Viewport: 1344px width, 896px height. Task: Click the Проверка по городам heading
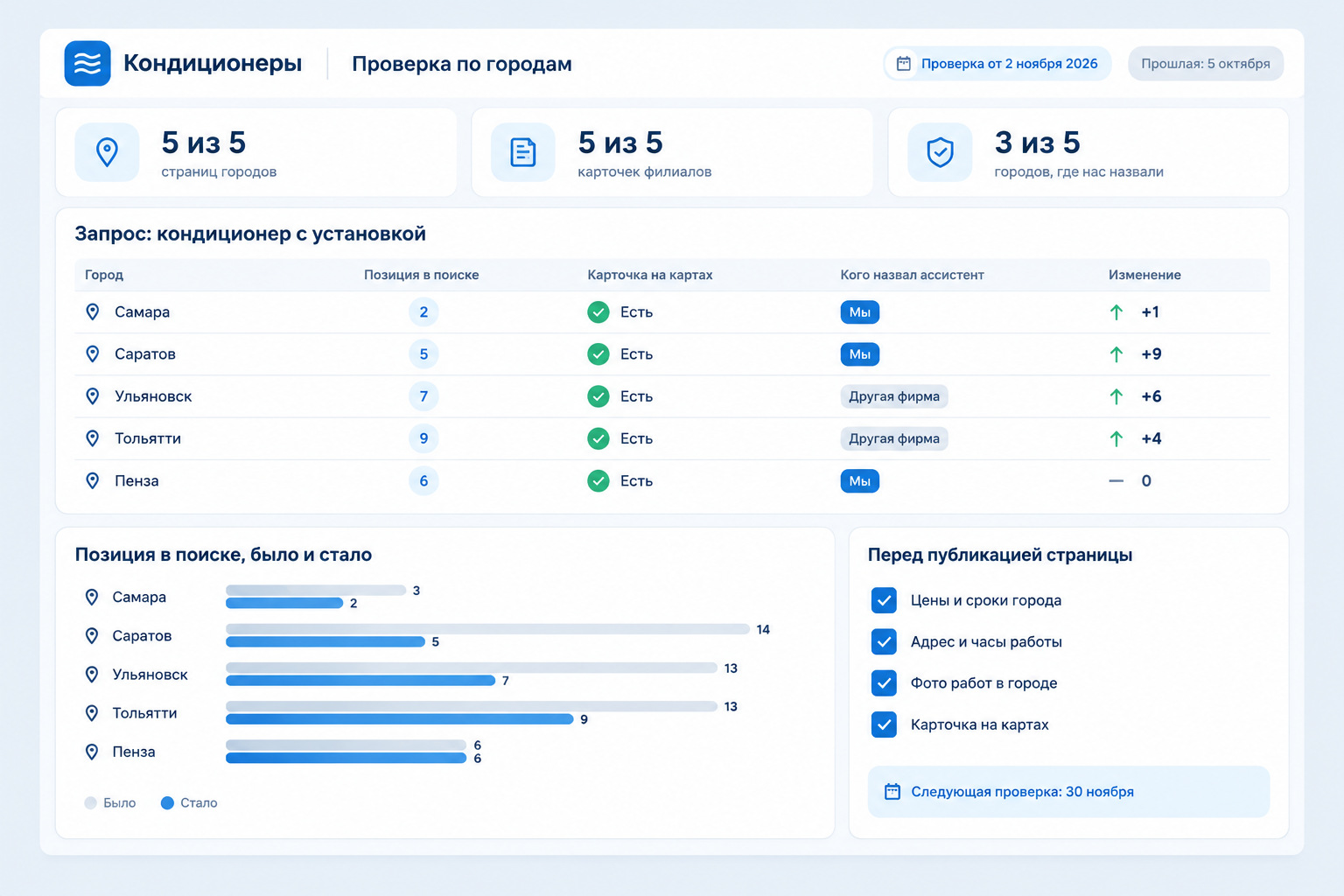click(x=462, y=64)
